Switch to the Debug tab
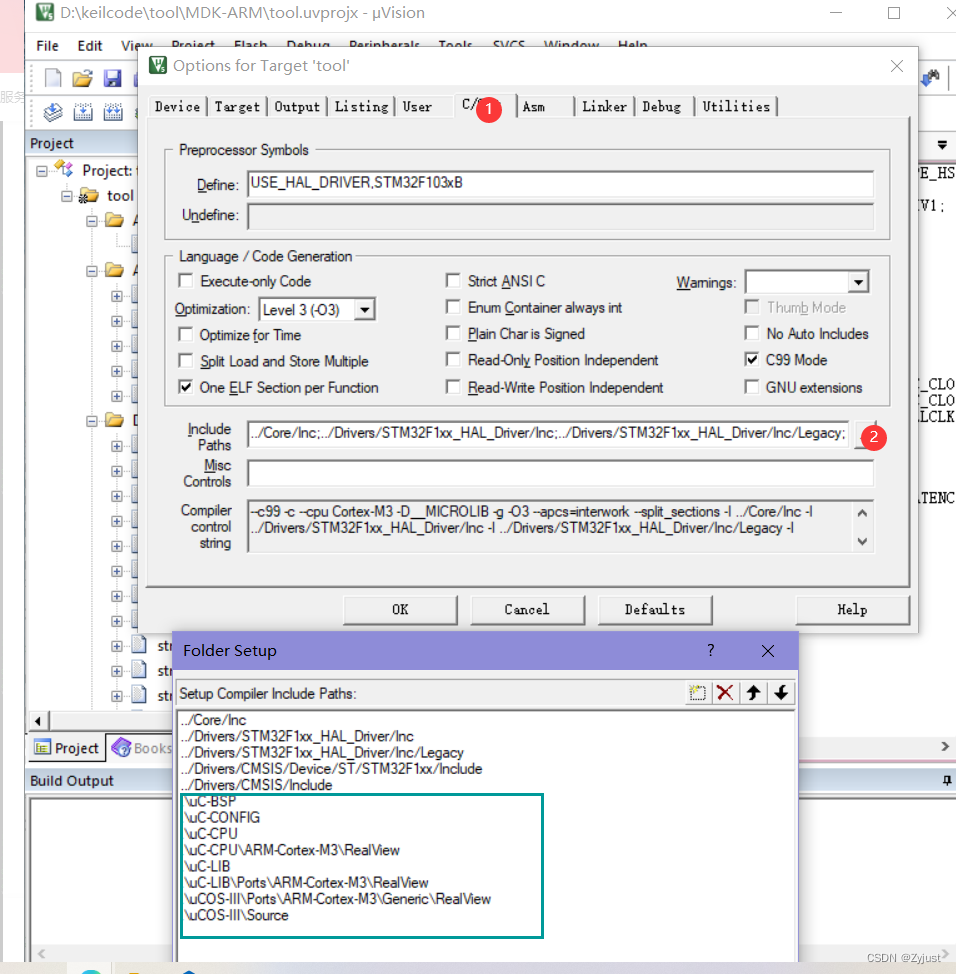Viewport: 956px width, 974px height. [662, 106]
